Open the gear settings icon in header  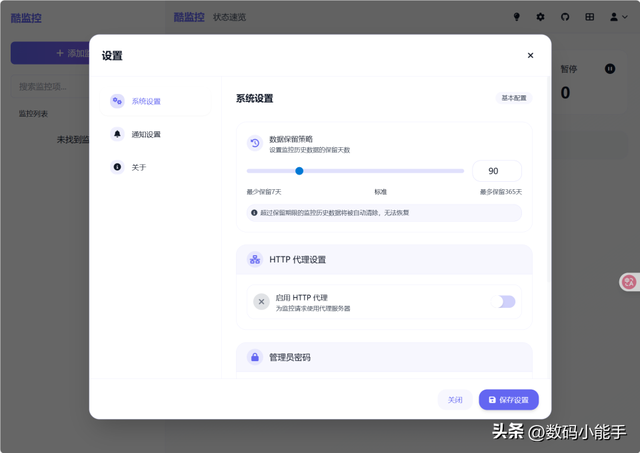(540, 17)
